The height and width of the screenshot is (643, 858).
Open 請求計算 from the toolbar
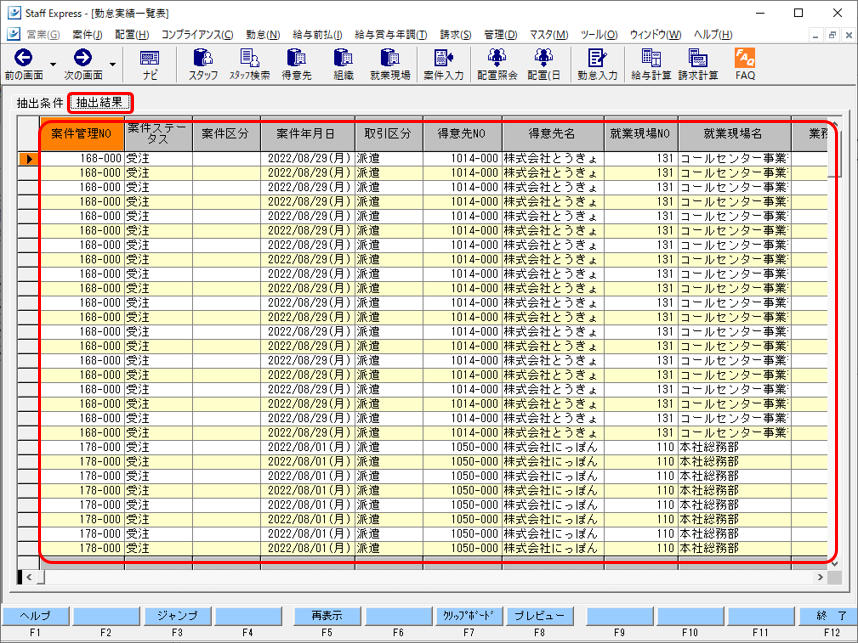coord(698,65)
